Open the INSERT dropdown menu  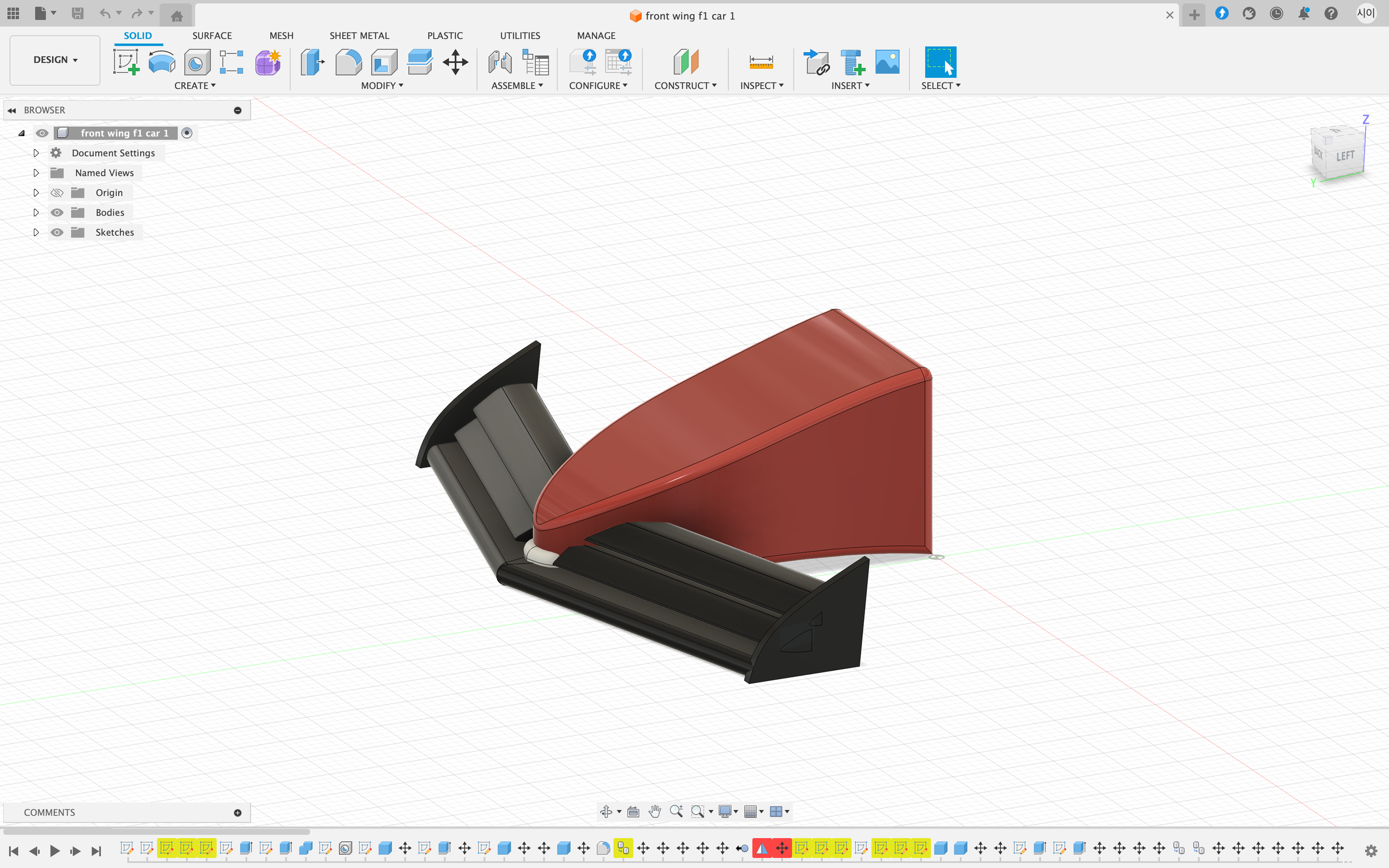[850, 86]
